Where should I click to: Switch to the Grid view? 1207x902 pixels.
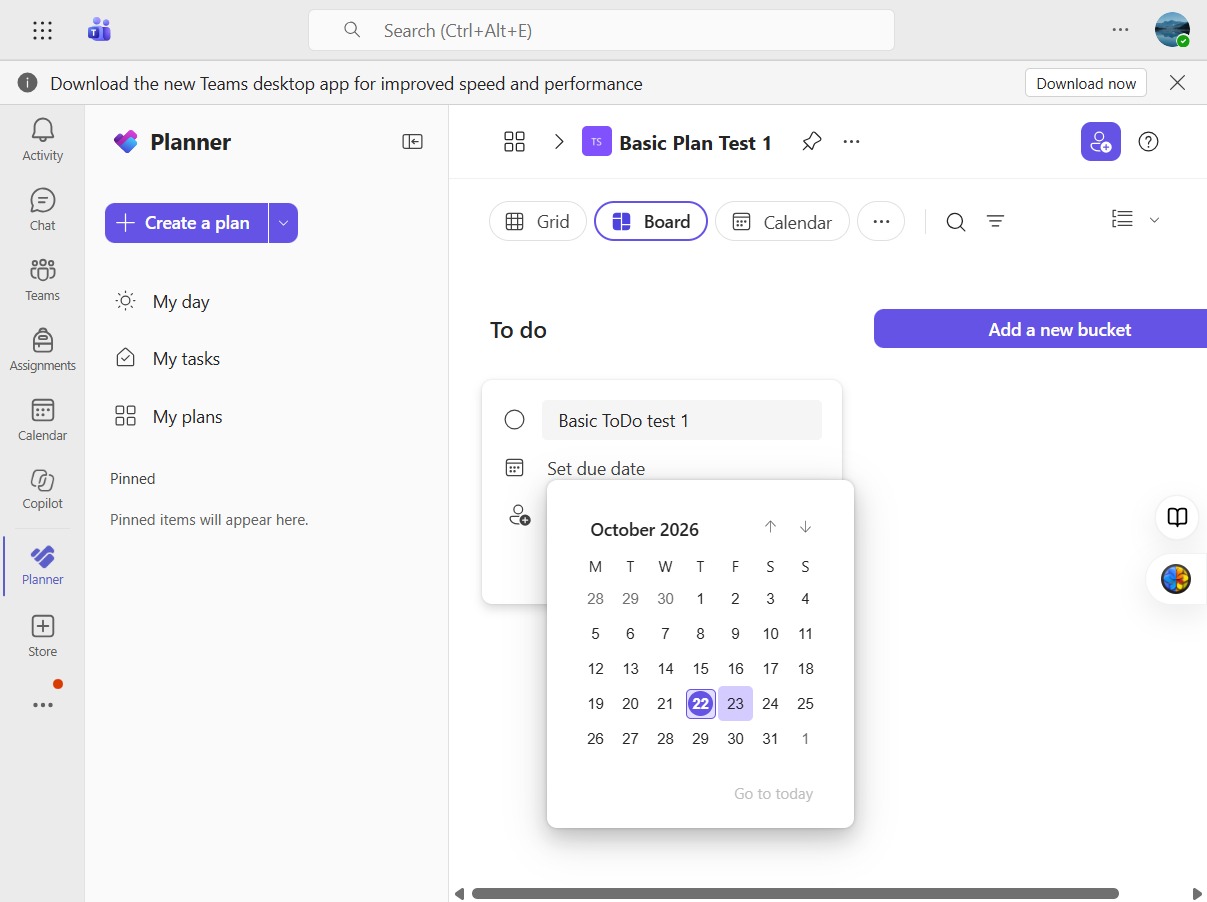coord(537,222)
